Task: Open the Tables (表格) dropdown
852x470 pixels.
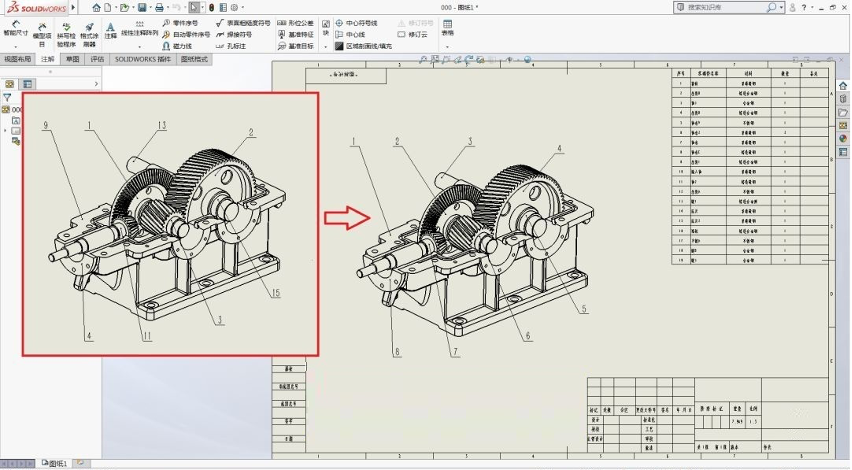Action: coord(447,27)
